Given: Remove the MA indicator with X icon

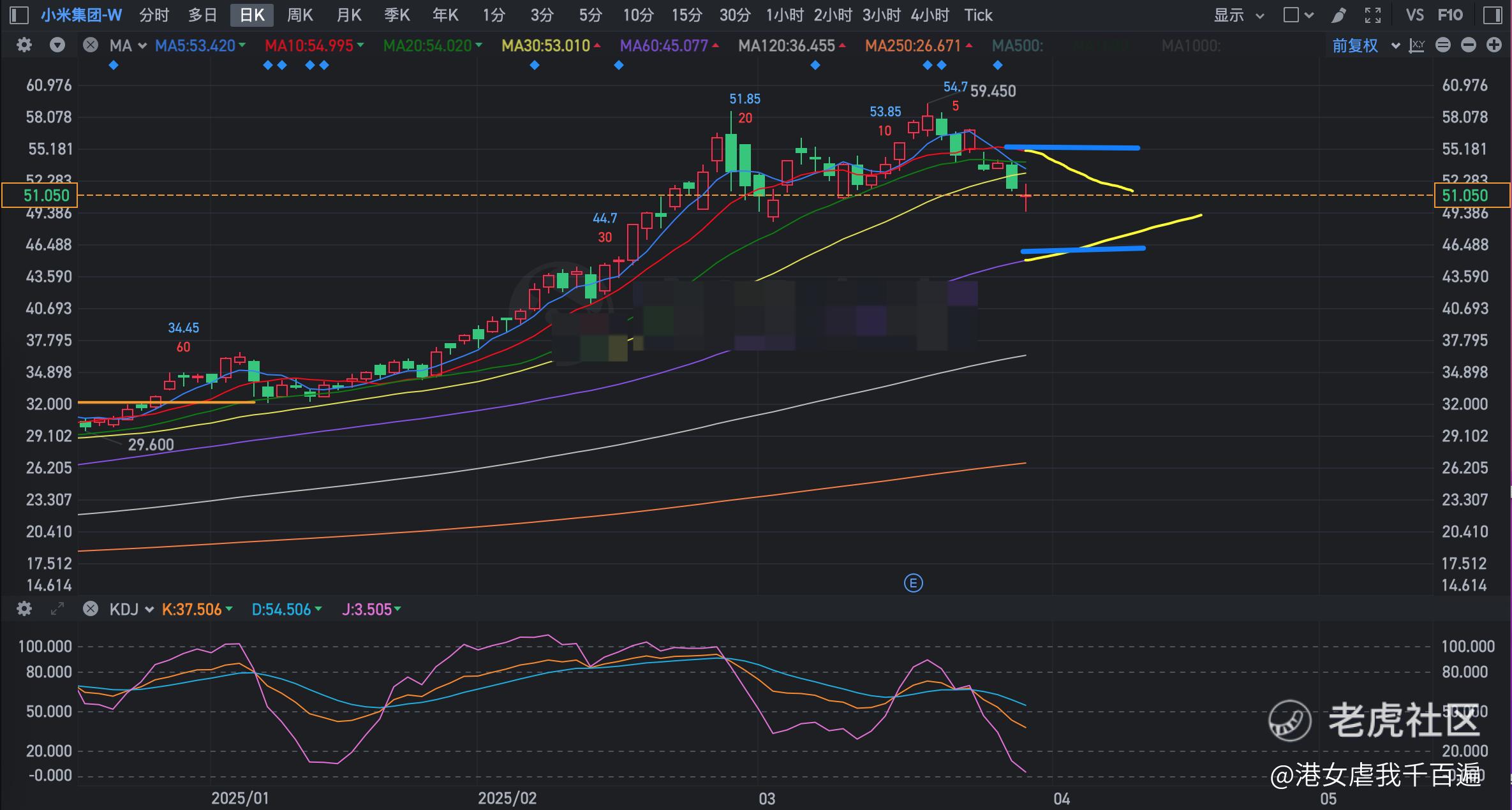Looking at the screenshot, I should click(91, 45).
